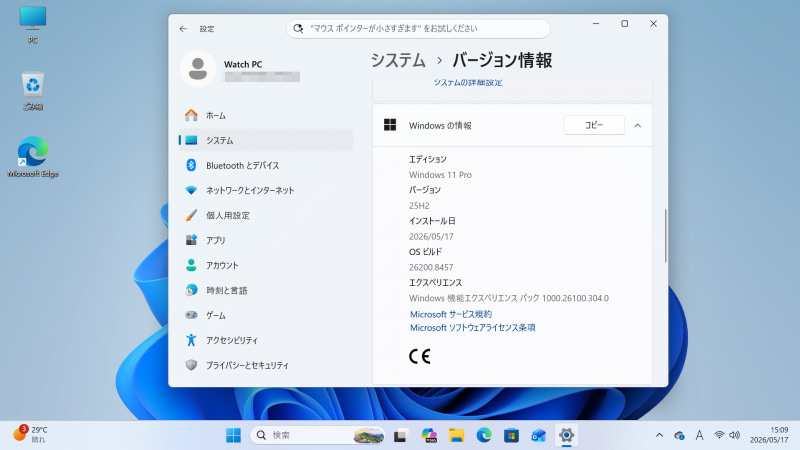
Task: Open 個人用設定 personalization page
Action: [265, 215]
